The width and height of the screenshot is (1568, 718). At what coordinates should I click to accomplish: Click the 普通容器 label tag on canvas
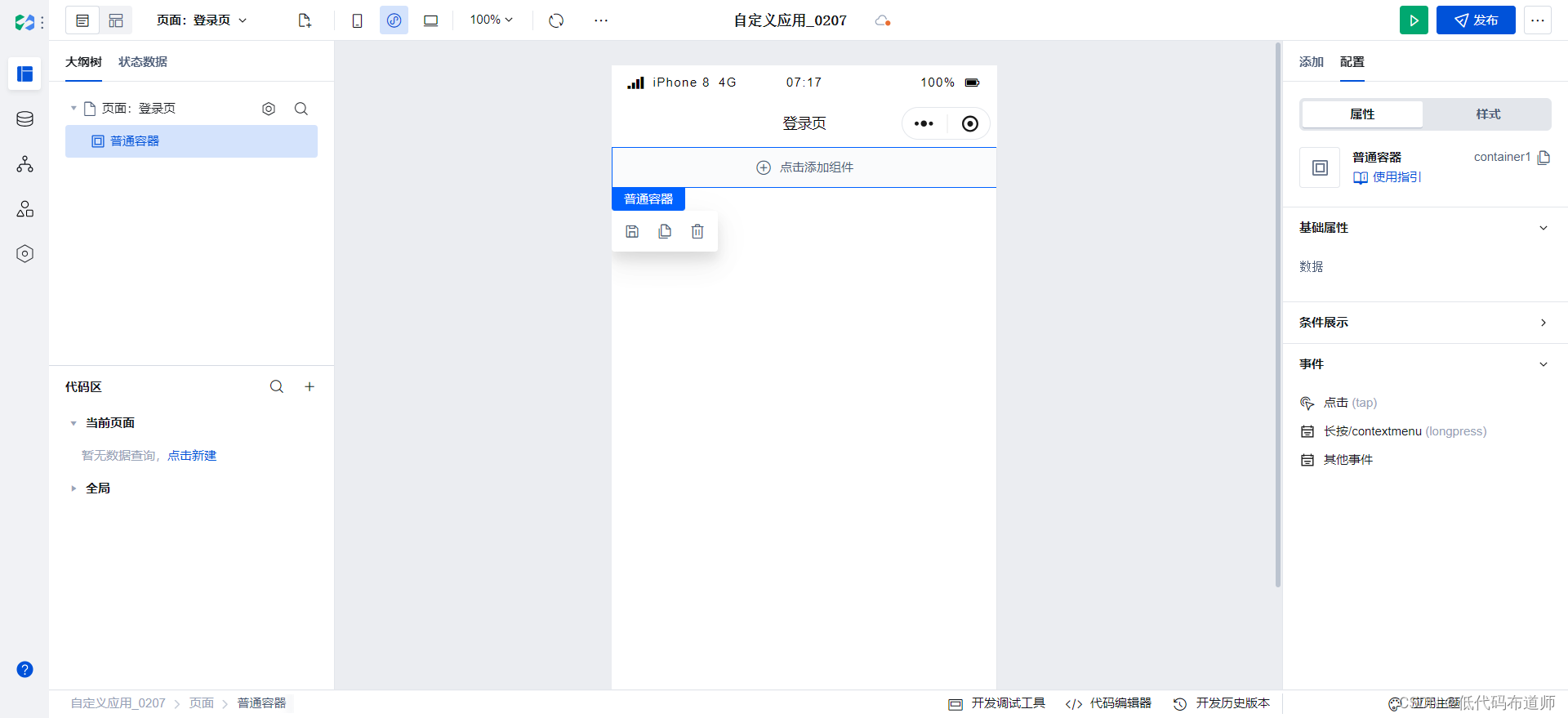click(x=648, y=199)
